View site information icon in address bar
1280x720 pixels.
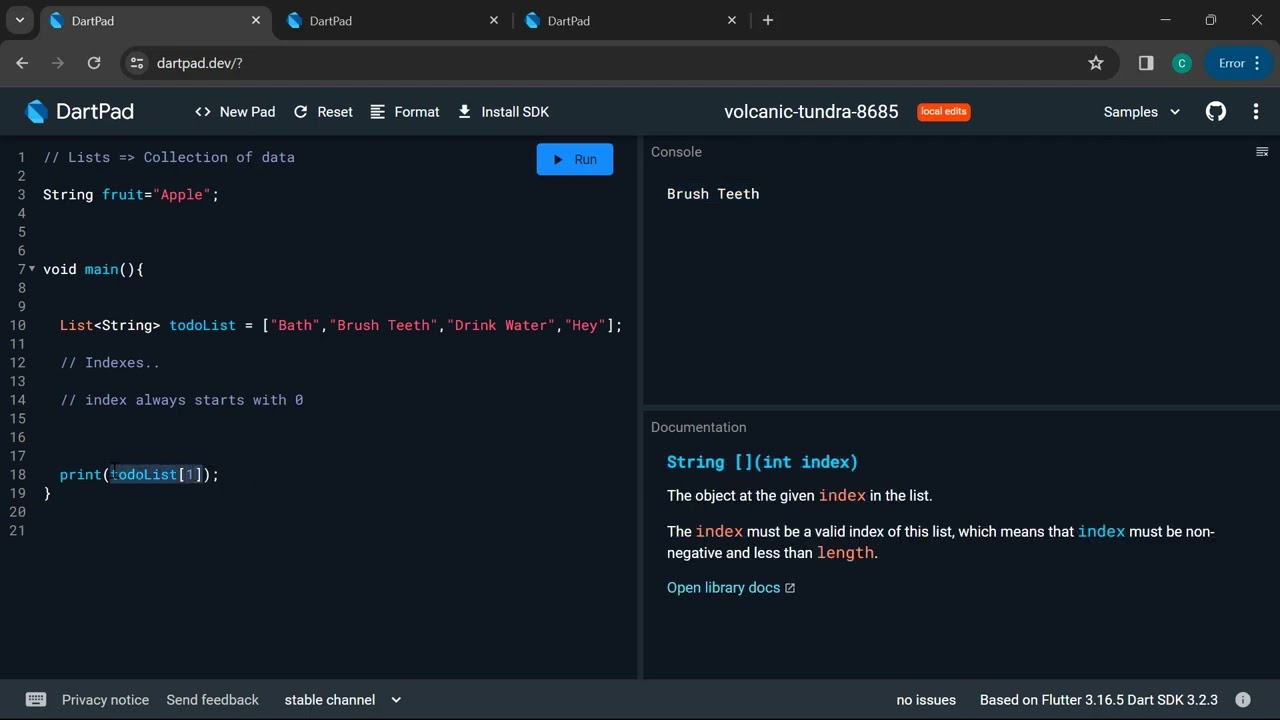(138, 63)
